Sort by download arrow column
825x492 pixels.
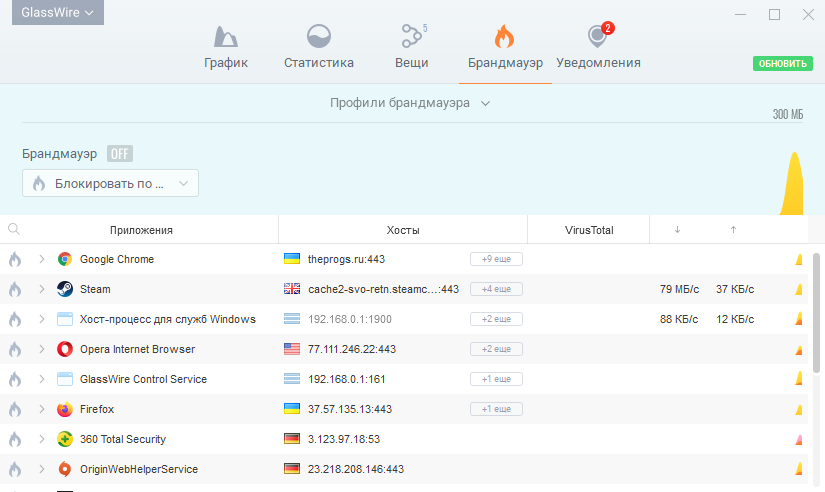(677, 229)
